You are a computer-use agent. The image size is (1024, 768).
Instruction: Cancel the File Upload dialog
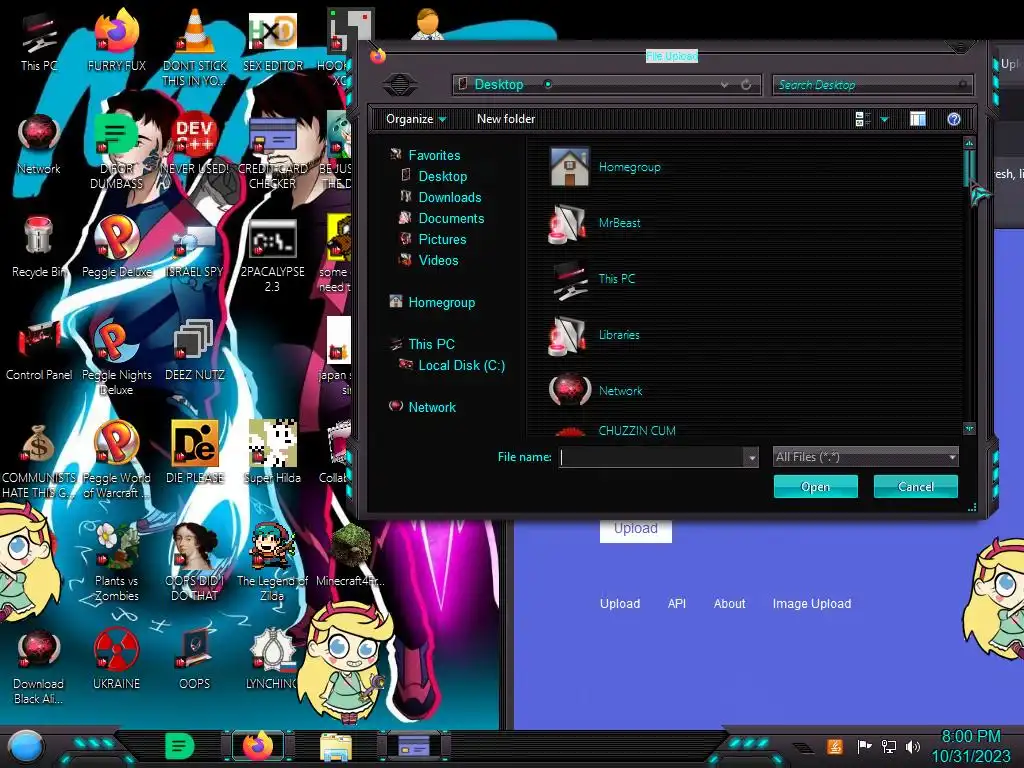(x=916, y=487)
